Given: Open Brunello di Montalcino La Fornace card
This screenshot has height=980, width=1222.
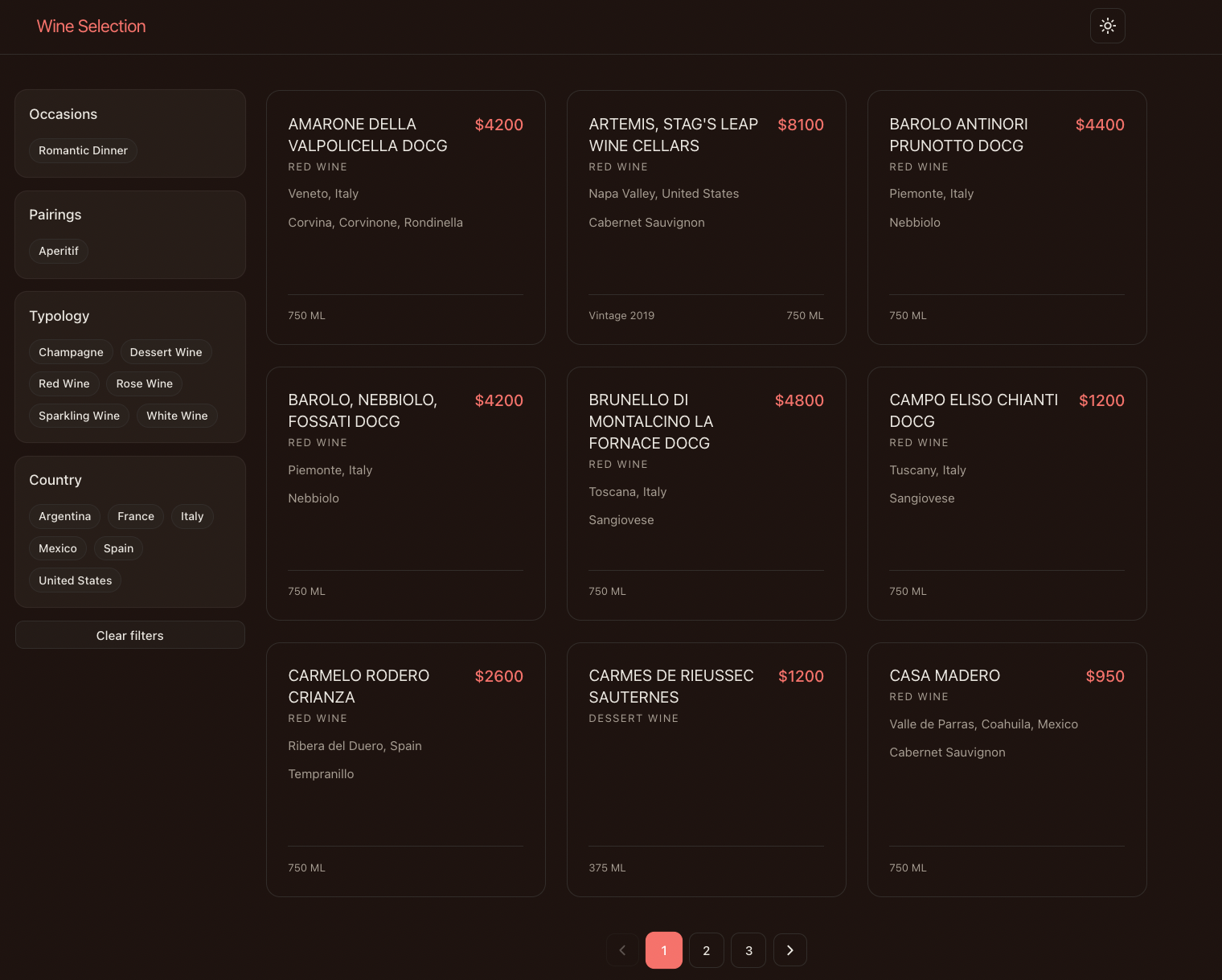Looking at the screenshot, I should [x=707, y=494].
